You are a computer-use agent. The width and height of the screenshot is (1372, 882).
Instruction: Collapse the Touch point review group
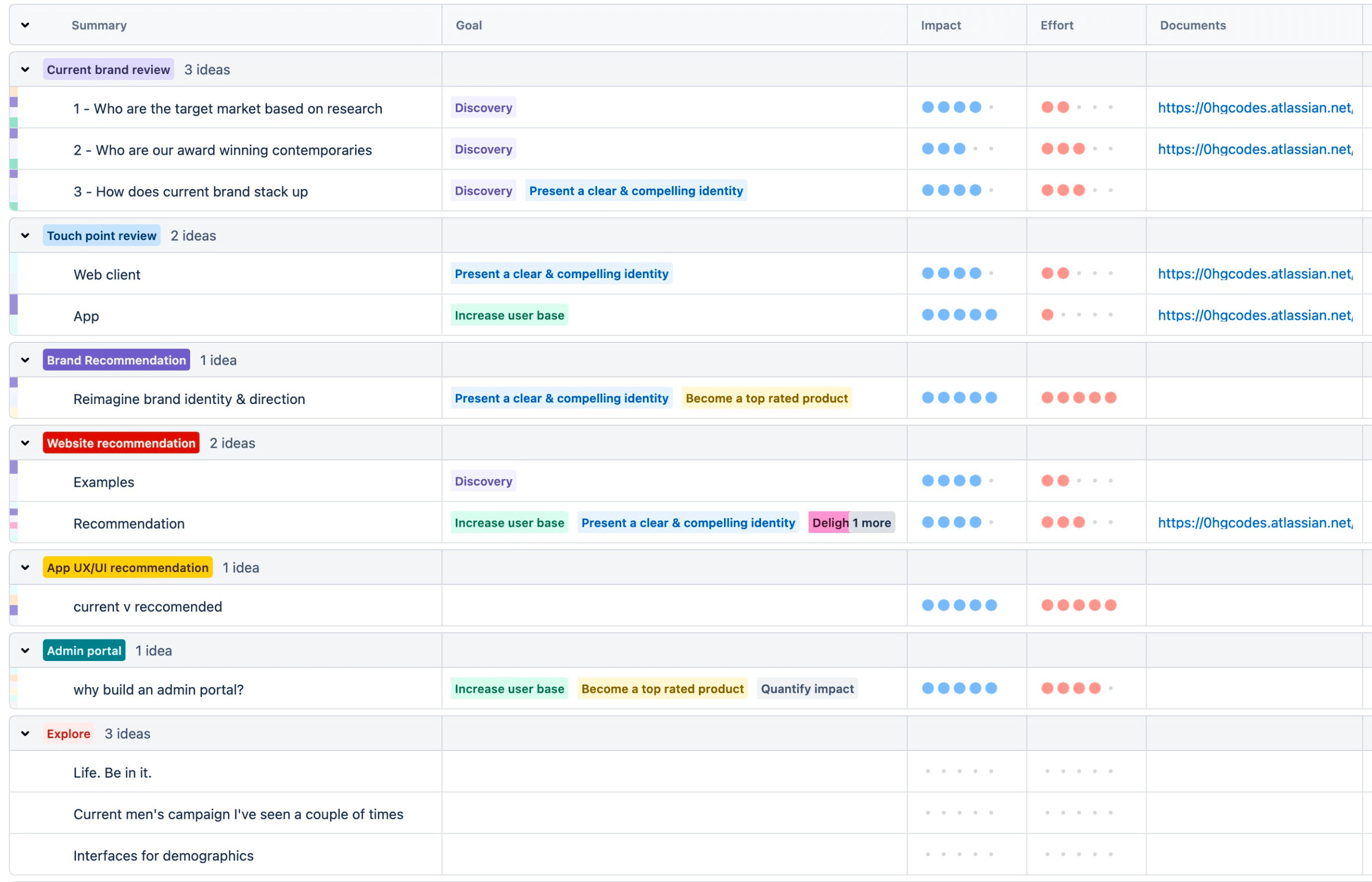(25, 236)
